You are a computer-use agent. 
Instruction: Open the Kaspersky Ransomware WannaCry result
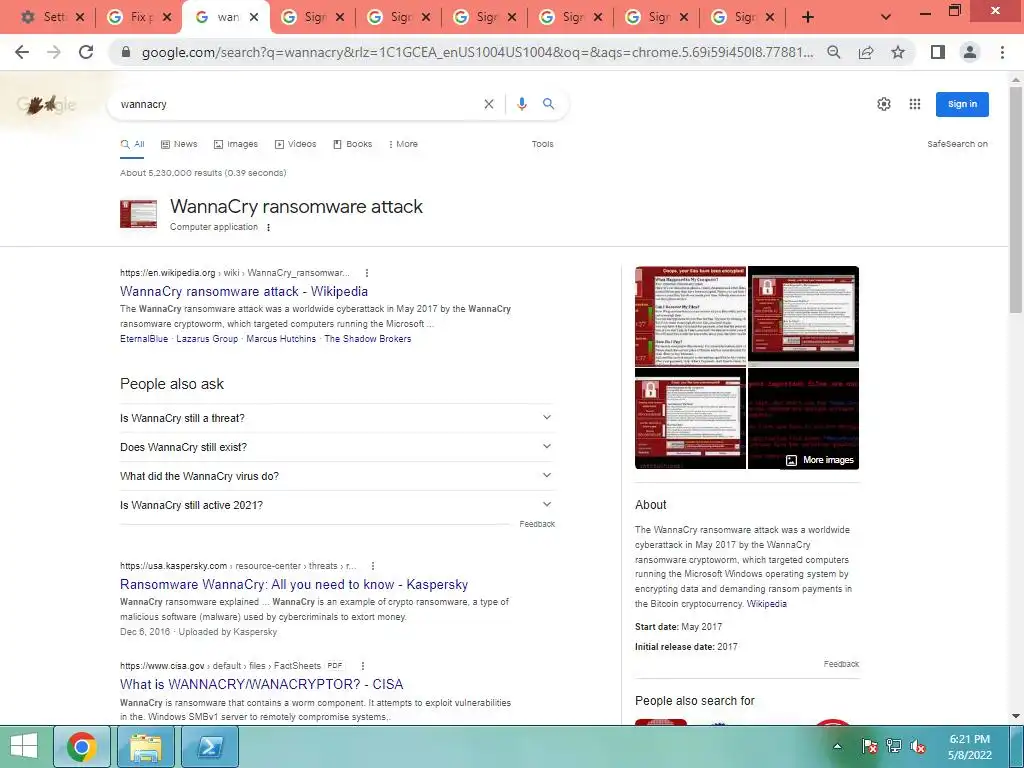tap(294, 584)
